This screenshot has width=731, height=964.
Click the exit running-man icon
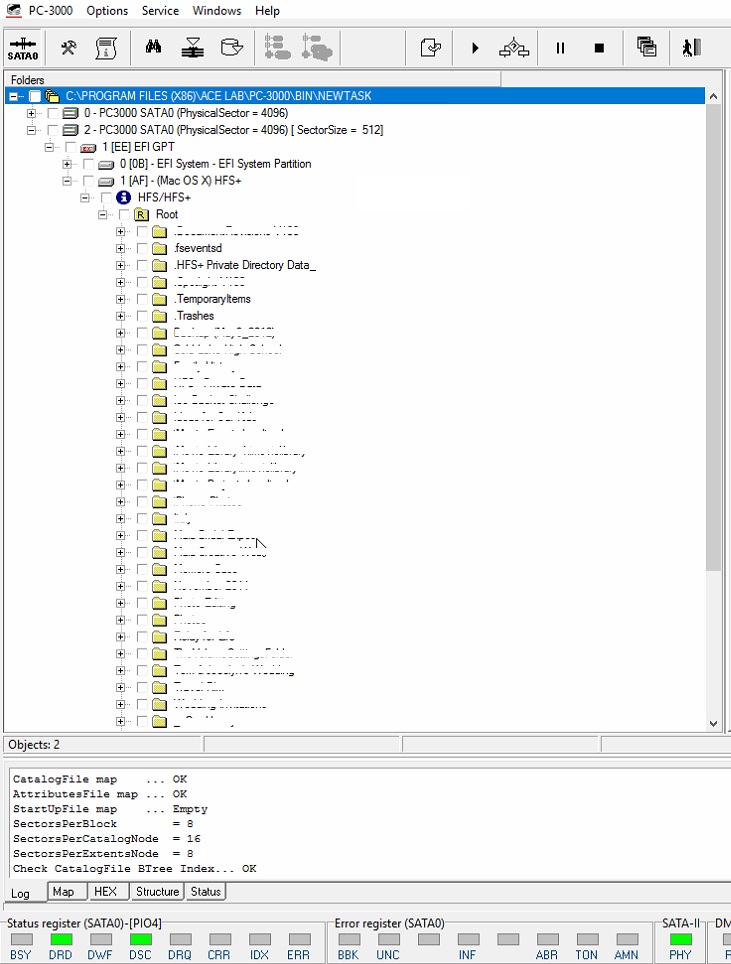[x=692, y=48]
